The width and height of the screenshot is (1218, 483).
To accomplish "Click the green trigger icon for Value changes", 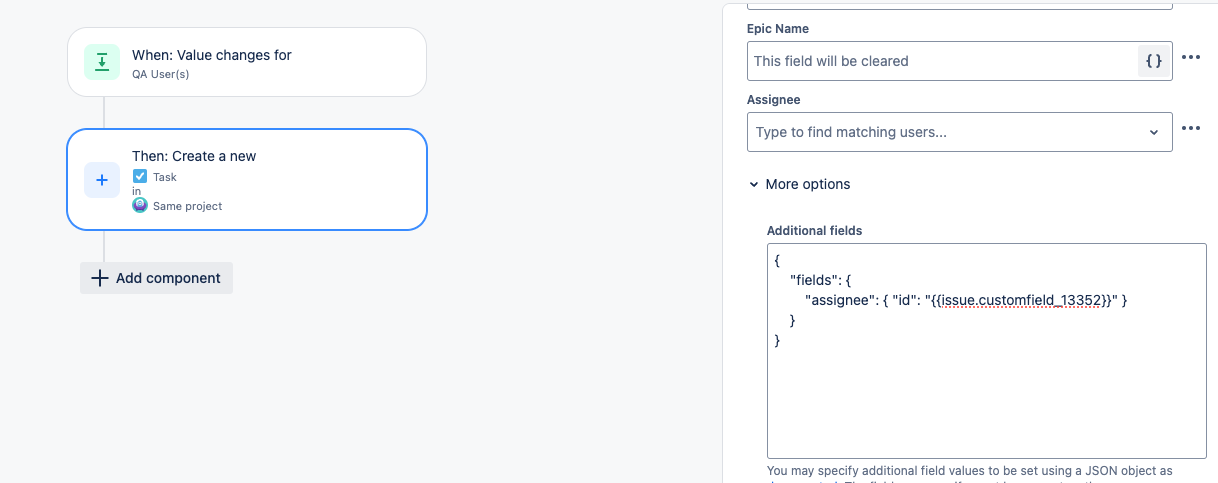I will (101, 62).
